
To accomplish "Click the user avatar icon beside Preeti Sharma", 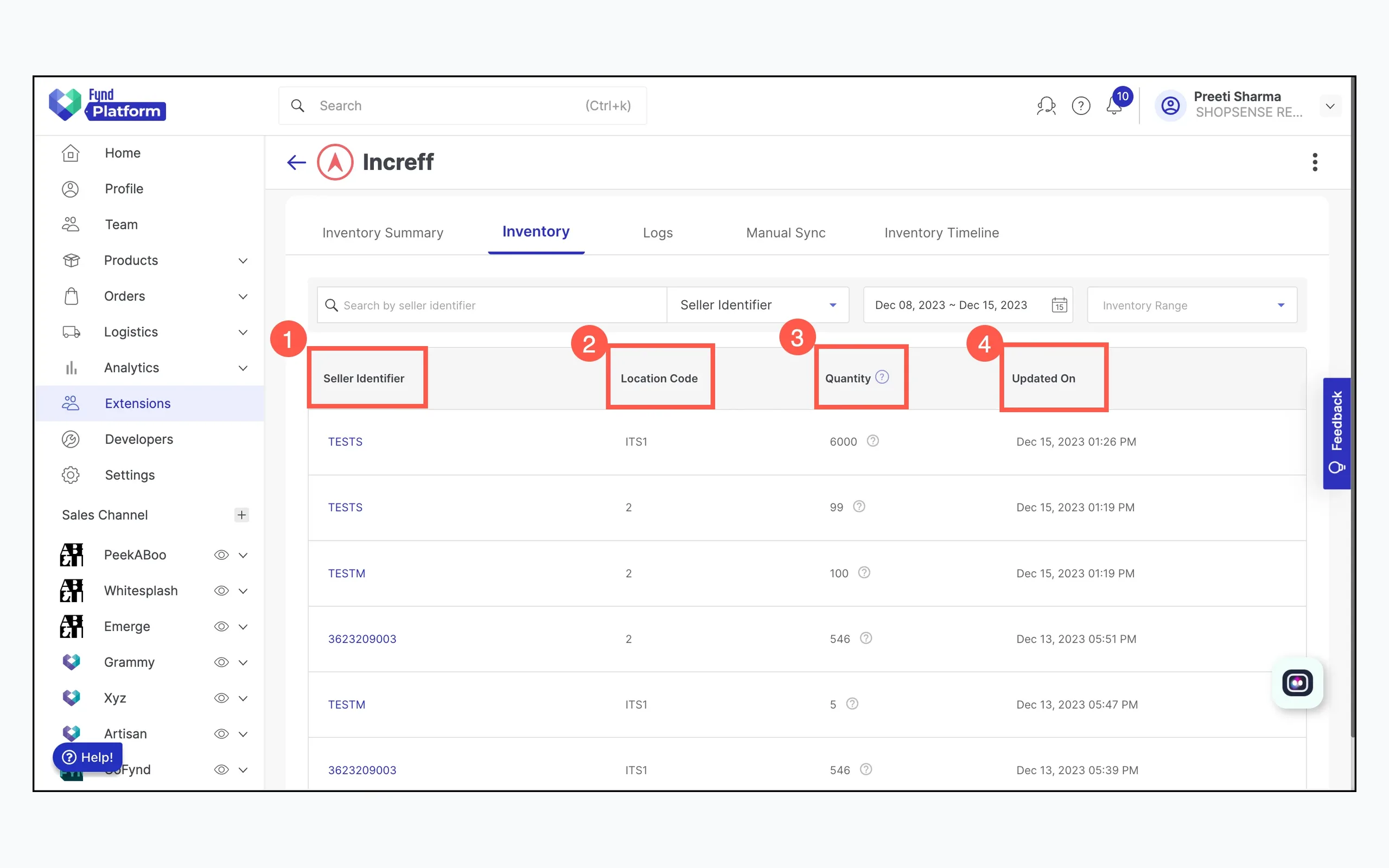I will 1170,106.
